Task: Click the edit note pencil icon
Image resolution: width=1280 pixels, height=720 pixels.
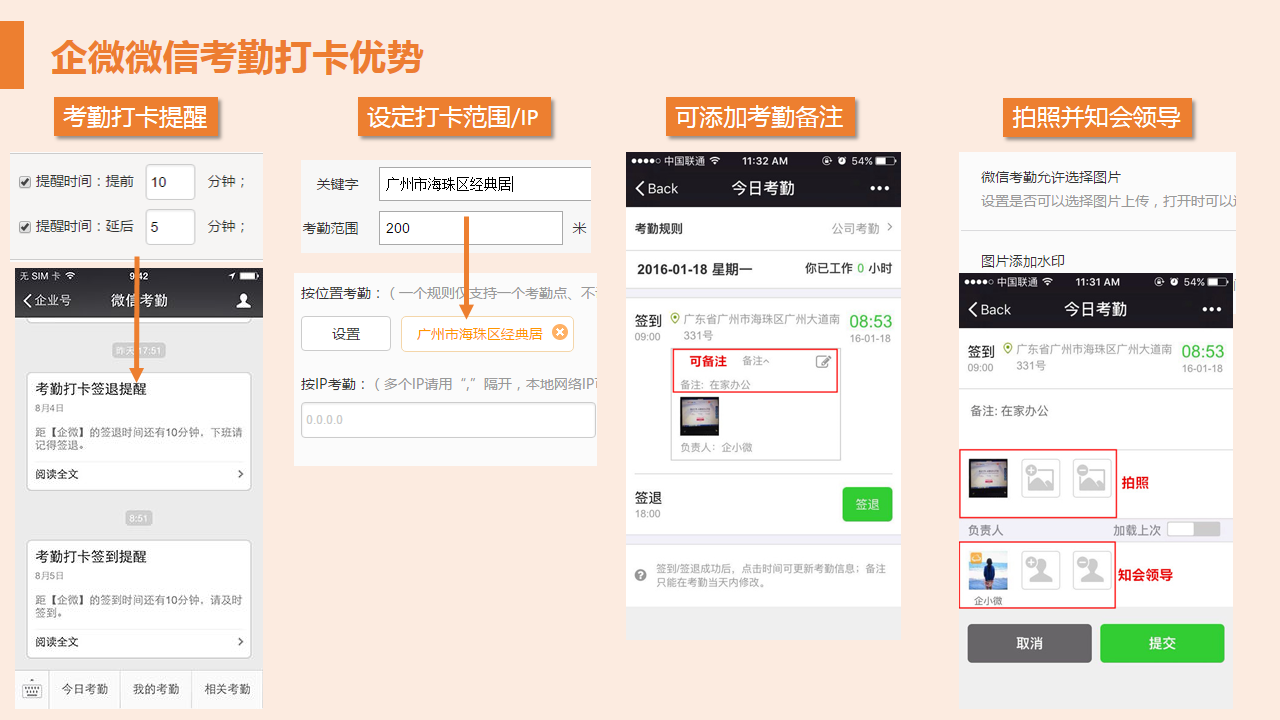Action: click(x=823, y=361)
